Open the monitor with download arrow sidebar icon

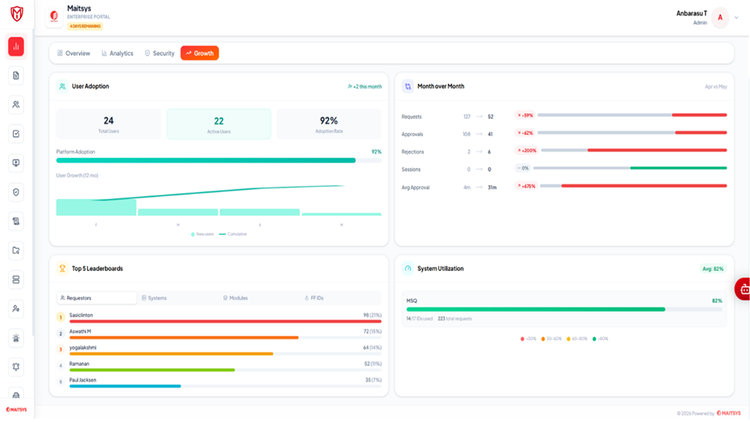click(x=16, y=163)
